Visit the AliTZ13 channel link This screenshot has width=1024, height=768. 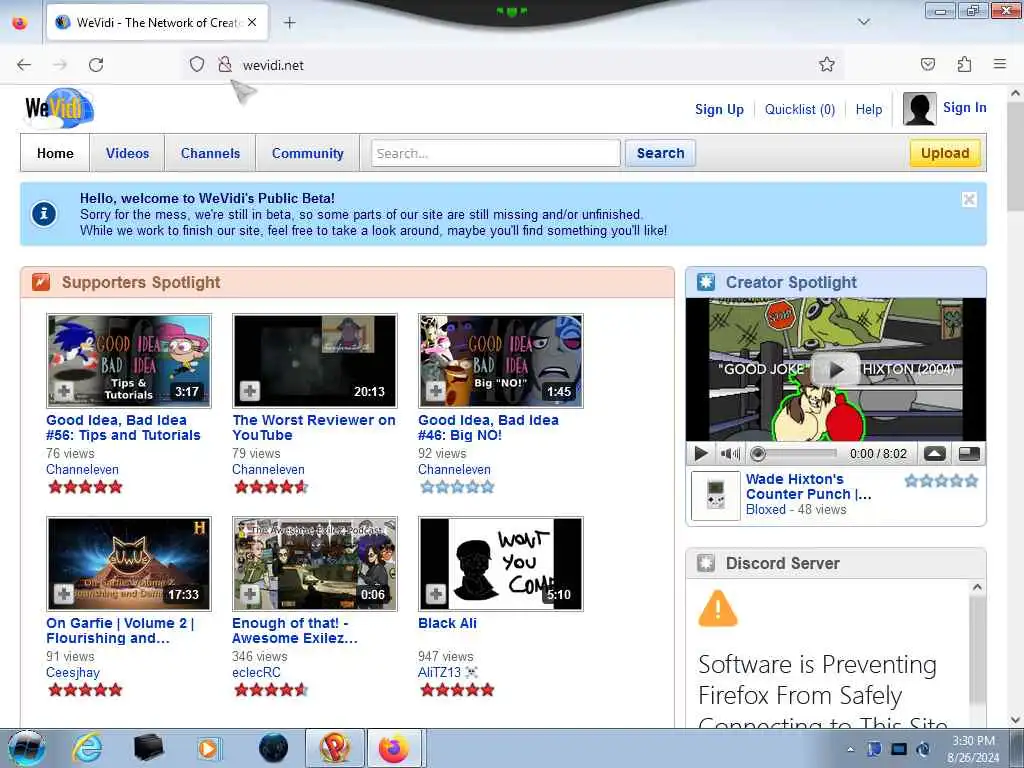point(440,673)
